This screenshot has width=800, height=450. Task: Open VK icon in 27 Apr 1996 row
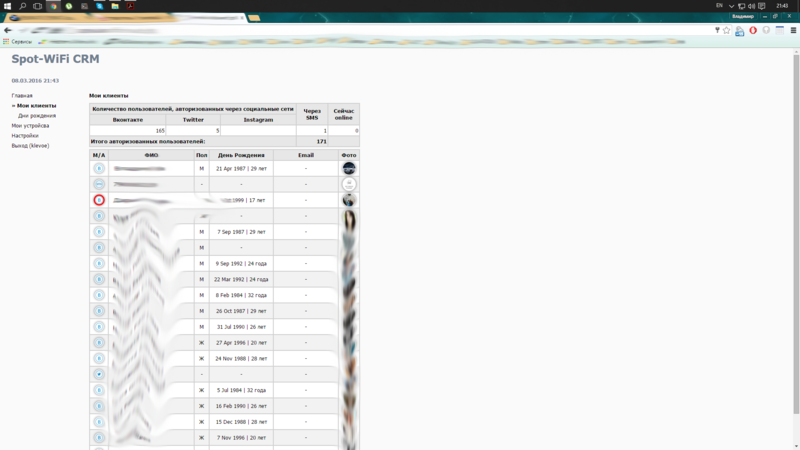coord(99,342)
